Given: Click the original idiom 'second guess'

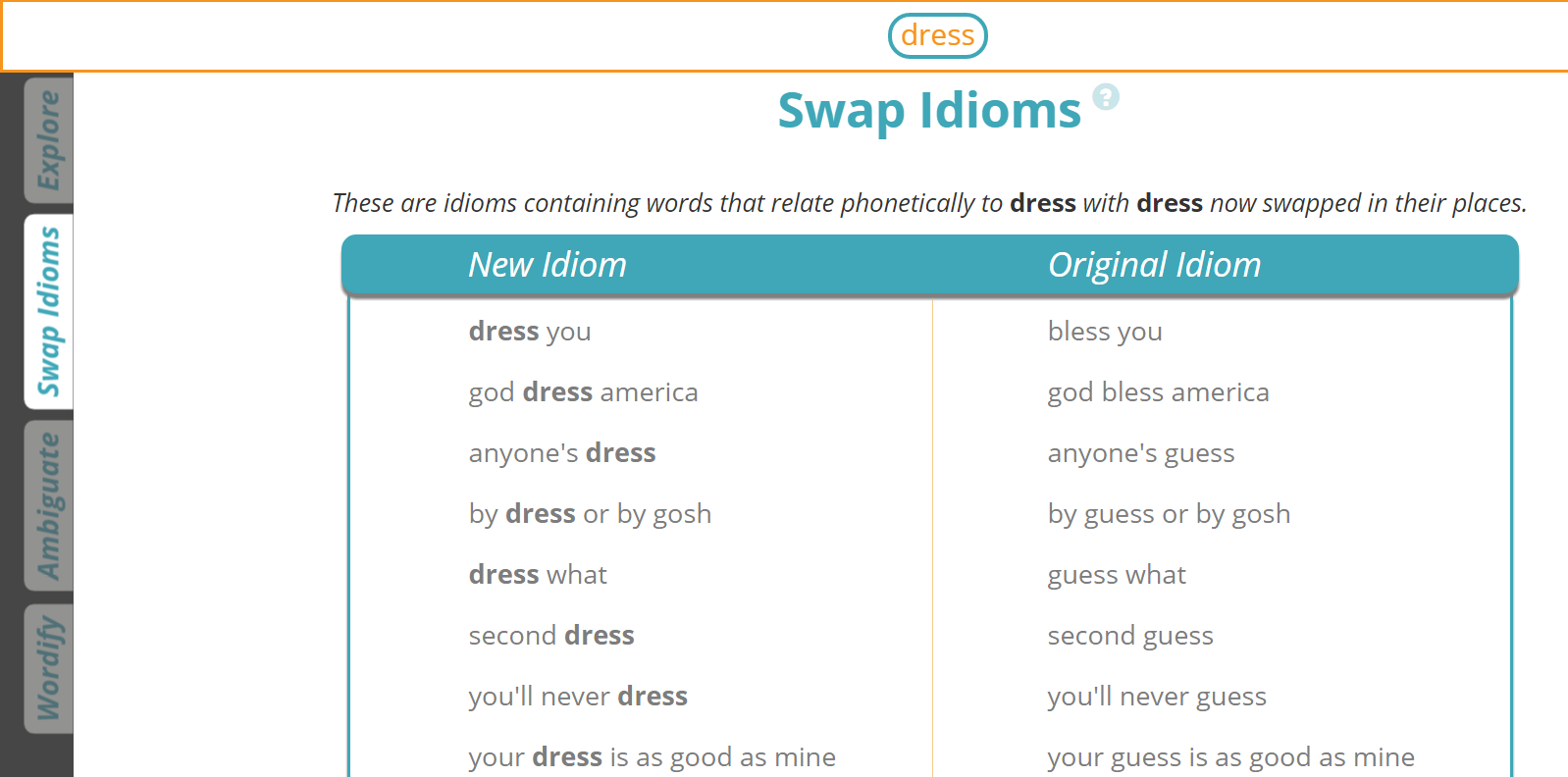Looking at the screenshot, I should (1130, 636).
